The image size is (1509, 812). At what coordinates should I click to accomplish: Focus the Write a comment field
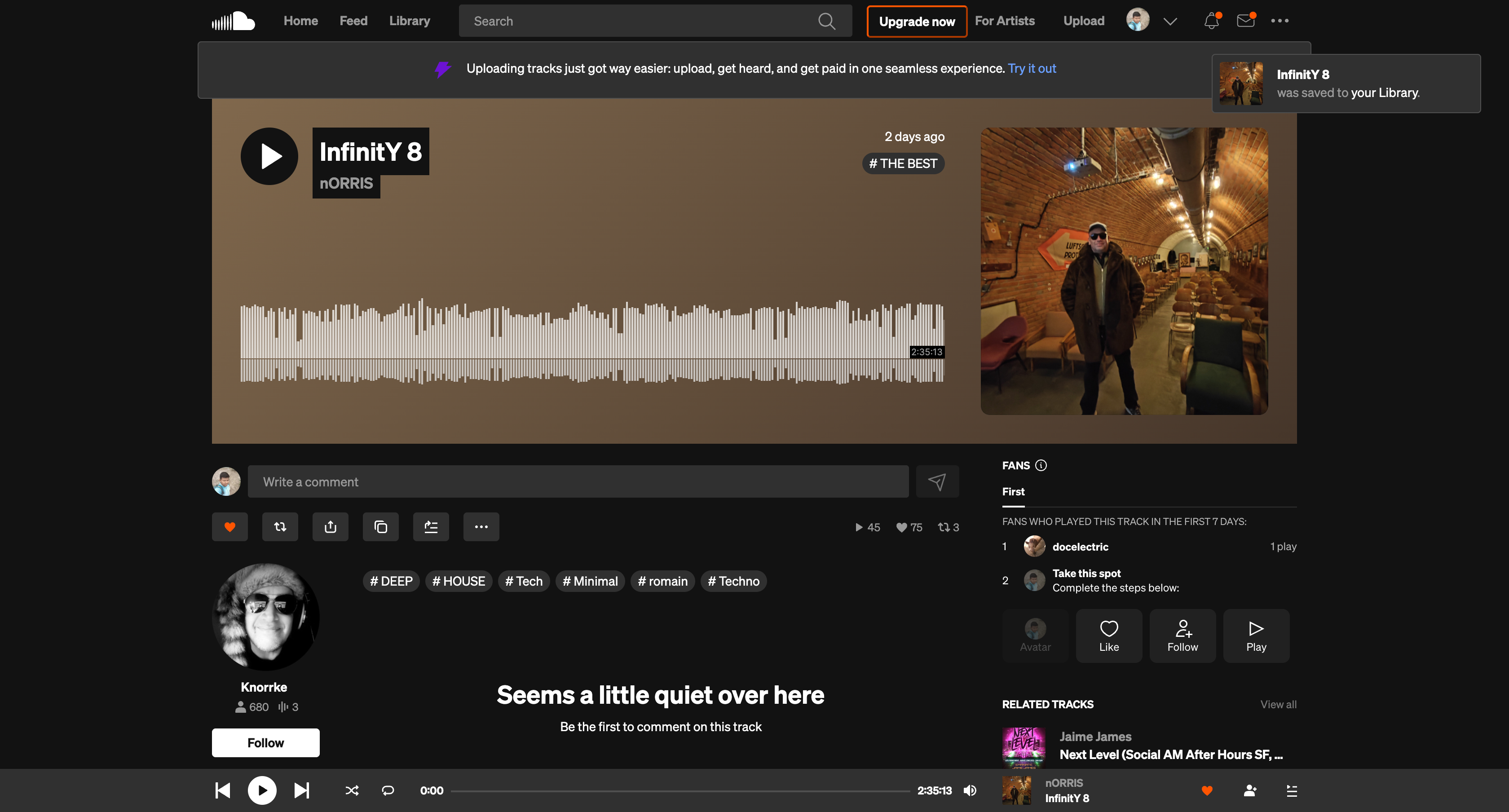tap(578, 481)
